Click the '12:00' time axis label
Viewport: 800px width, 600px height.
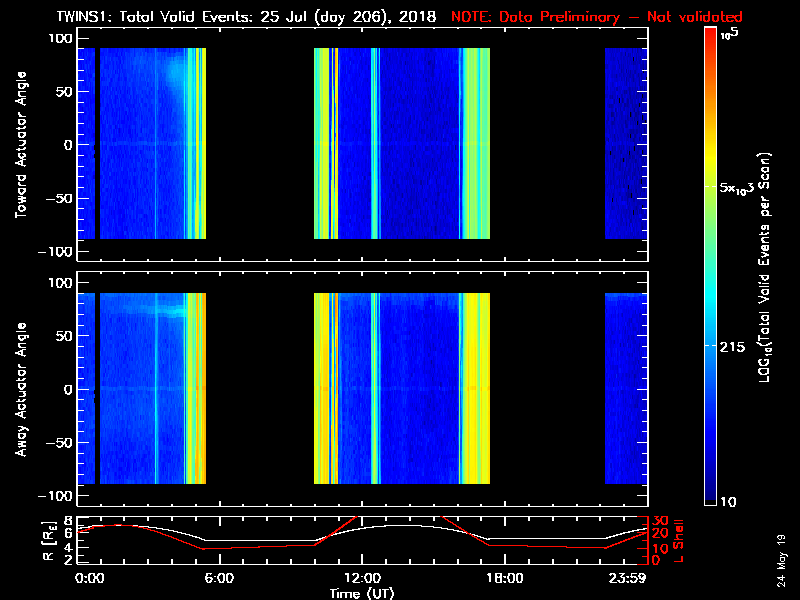(x=362, y=578)
